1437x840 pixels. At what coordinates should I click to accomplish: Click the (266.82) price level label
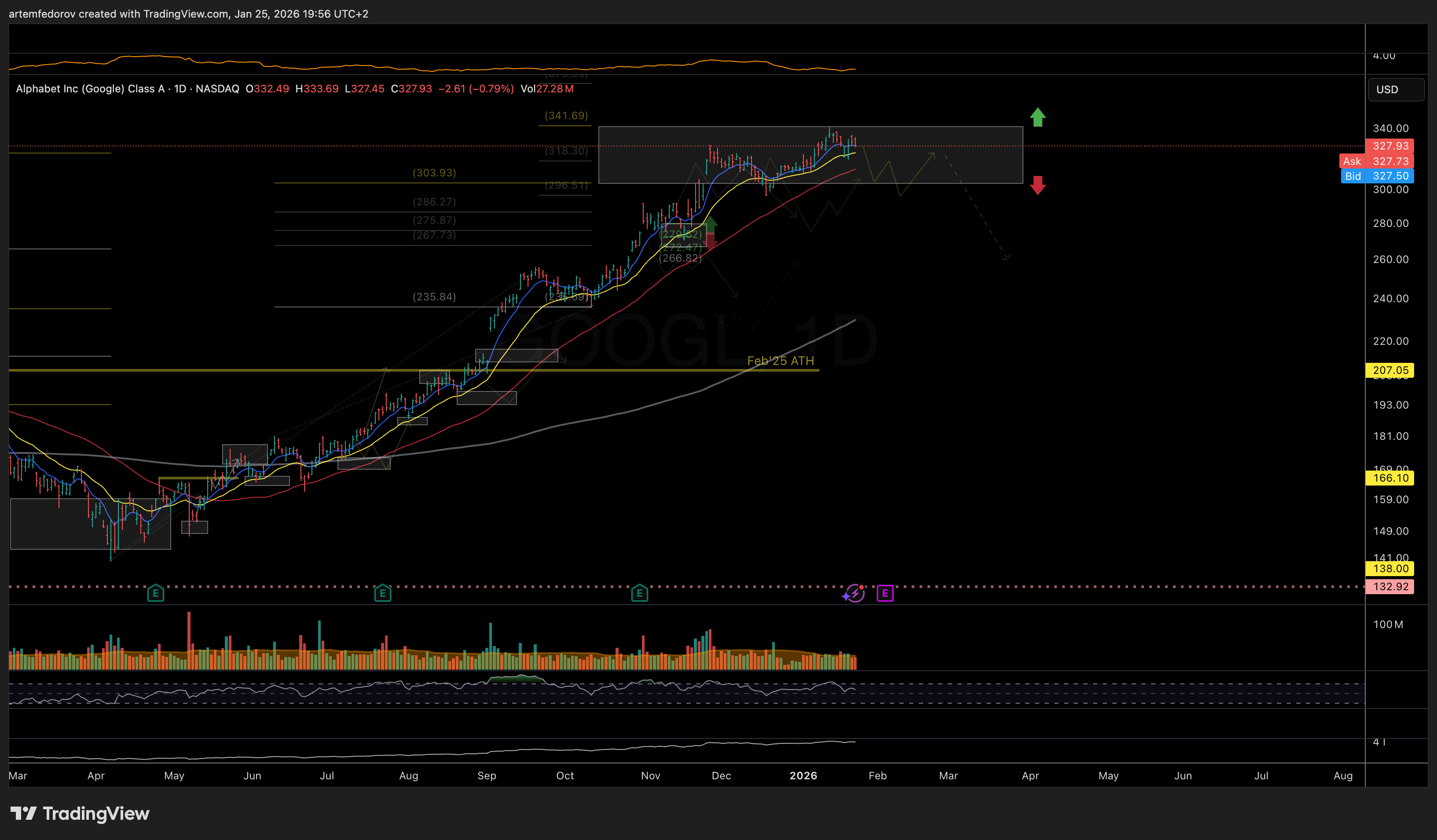point(680,258)
